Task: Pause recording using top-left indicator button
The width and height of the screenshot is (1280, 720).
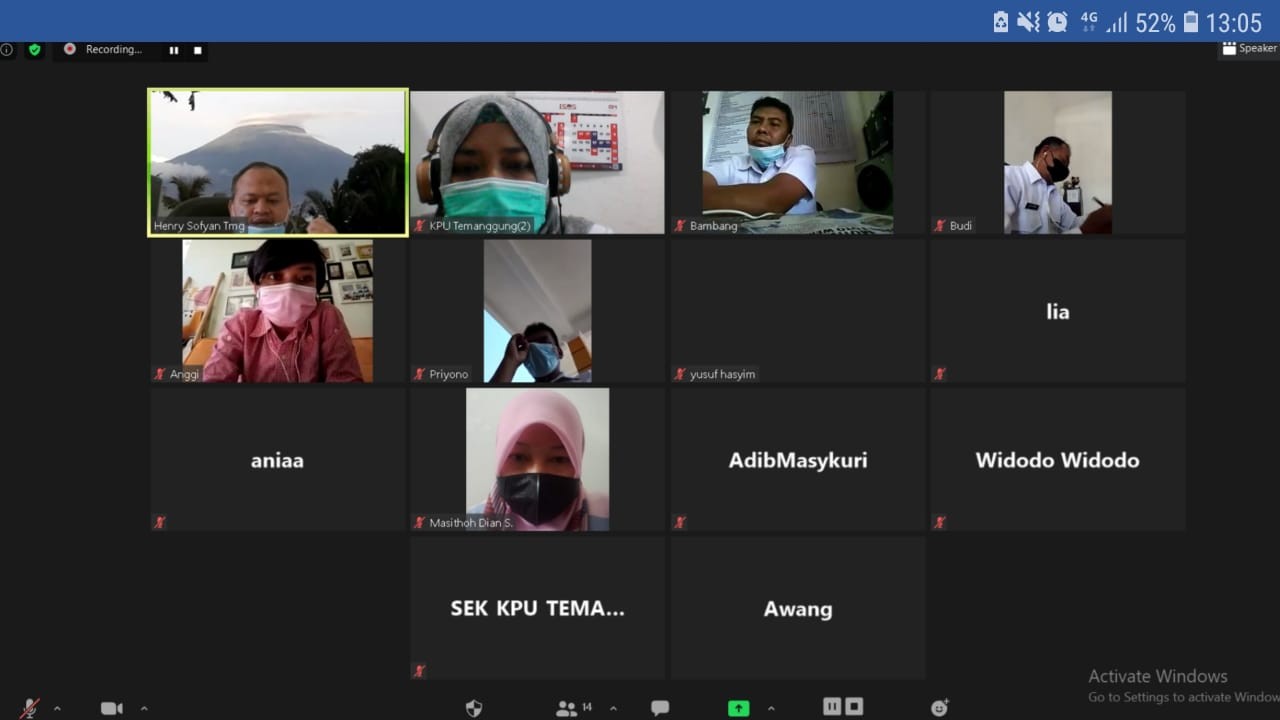Action: 174,50
